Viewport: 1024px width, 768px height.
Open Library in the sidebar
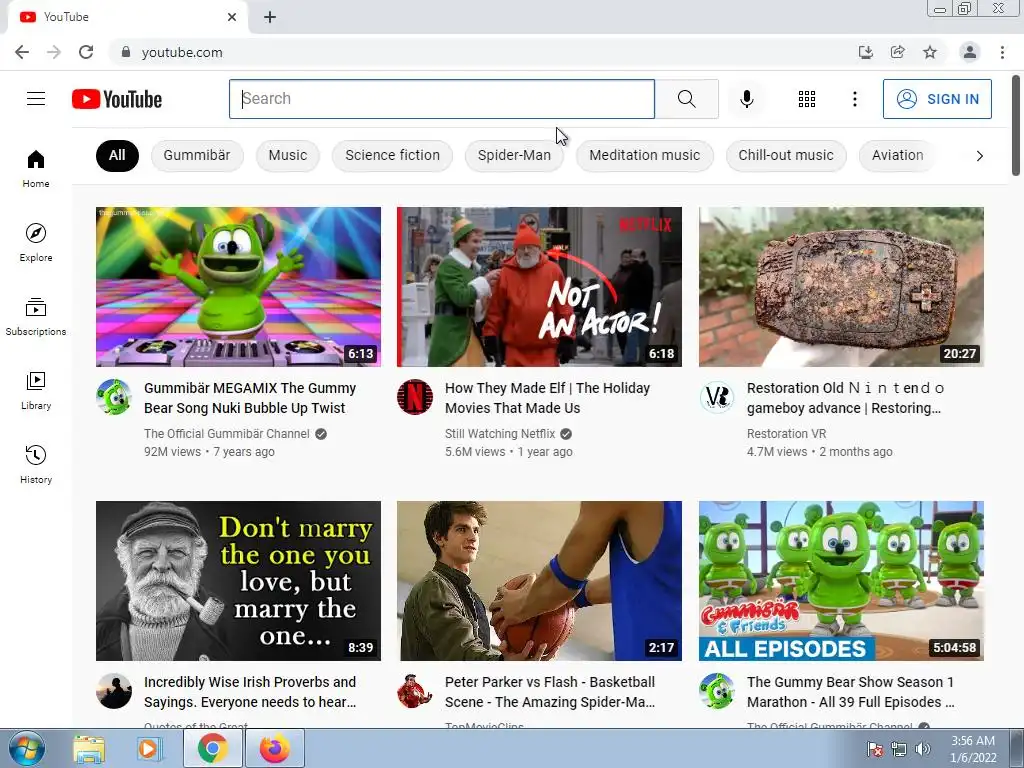[x=36, y=391]
